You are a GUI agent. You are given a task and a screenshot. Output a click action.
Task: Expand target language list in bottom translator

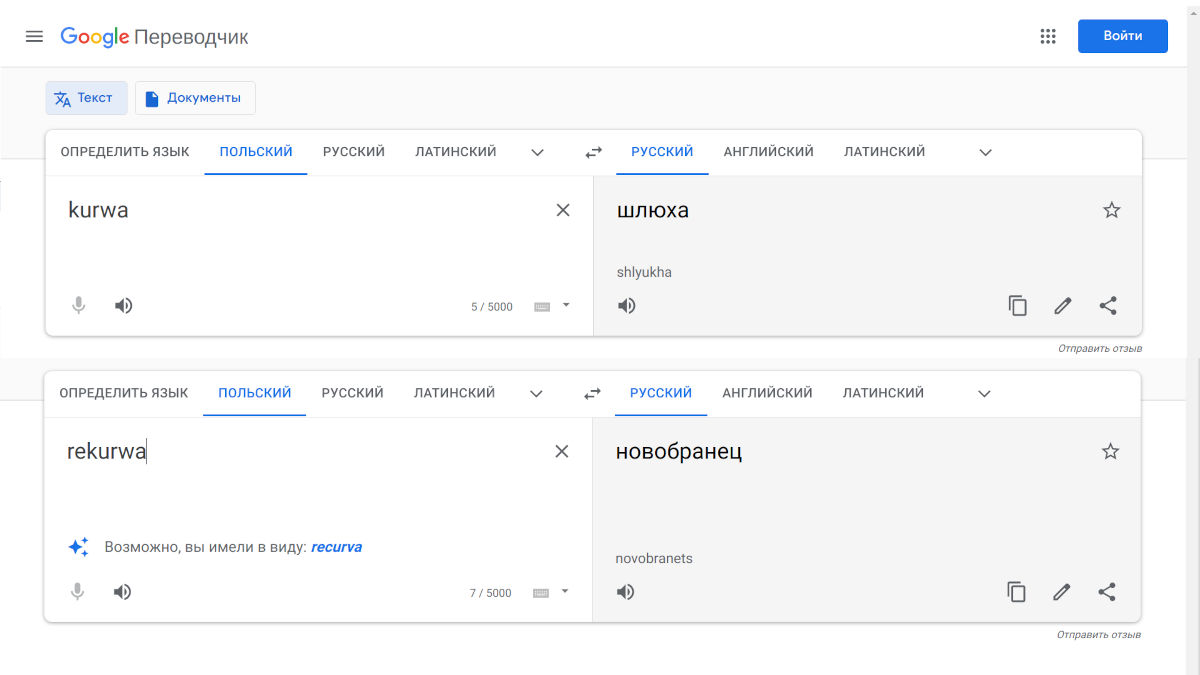click(x=984, y=394)
